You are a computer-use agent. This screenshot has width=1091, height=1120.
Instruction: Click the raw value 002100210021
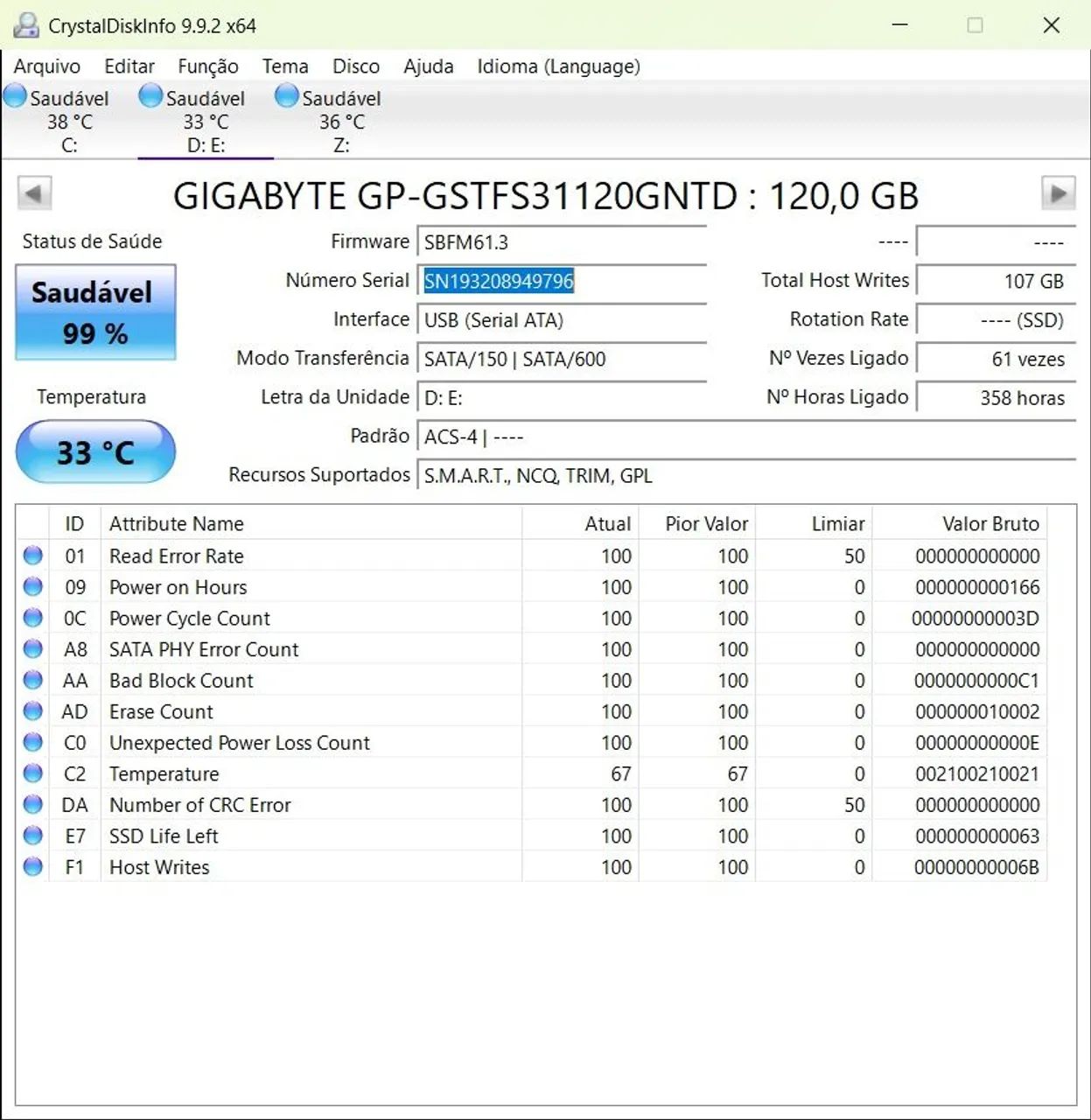[977, 773]
